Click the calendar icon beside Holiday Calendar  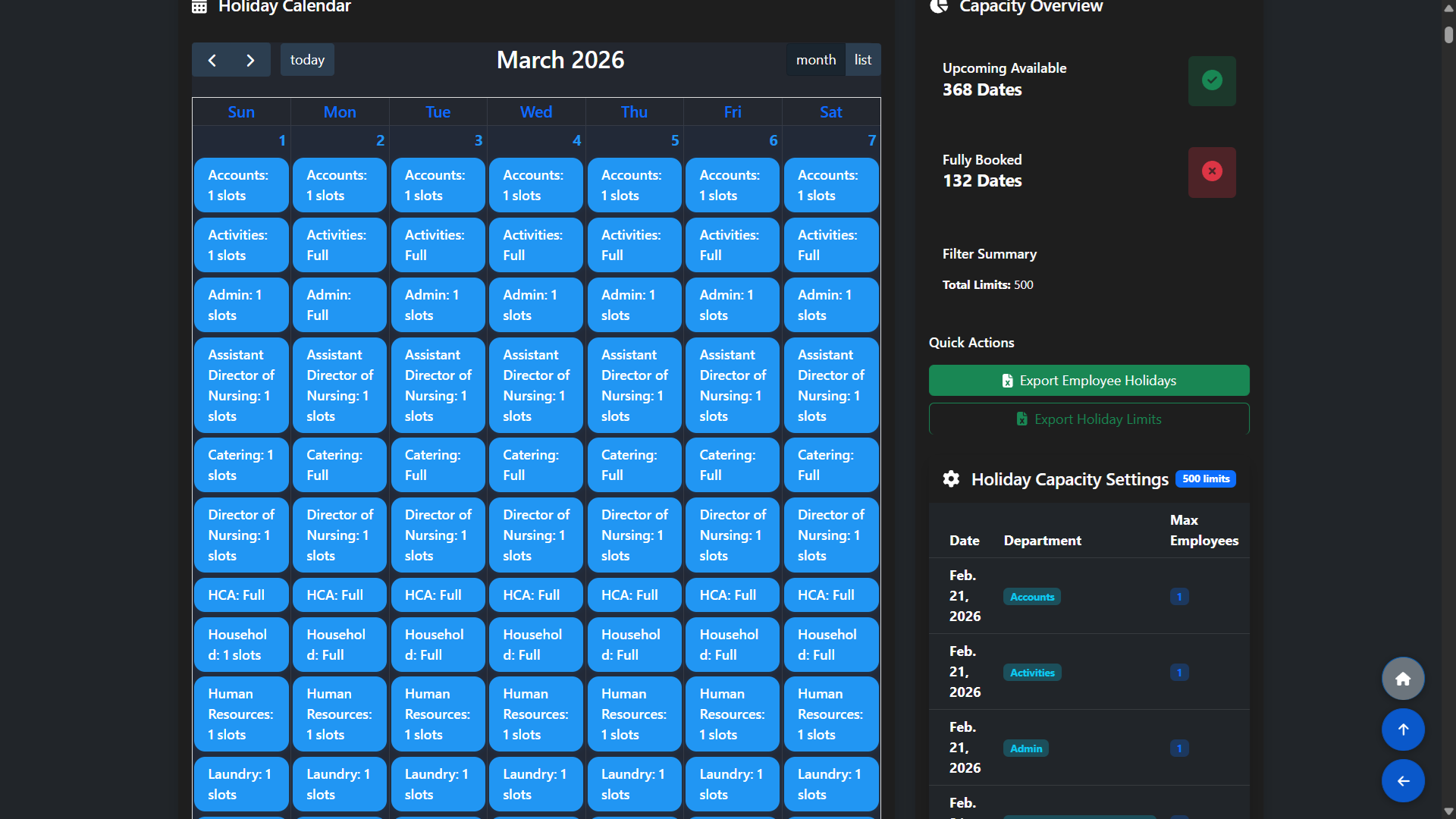click(199, 6)
